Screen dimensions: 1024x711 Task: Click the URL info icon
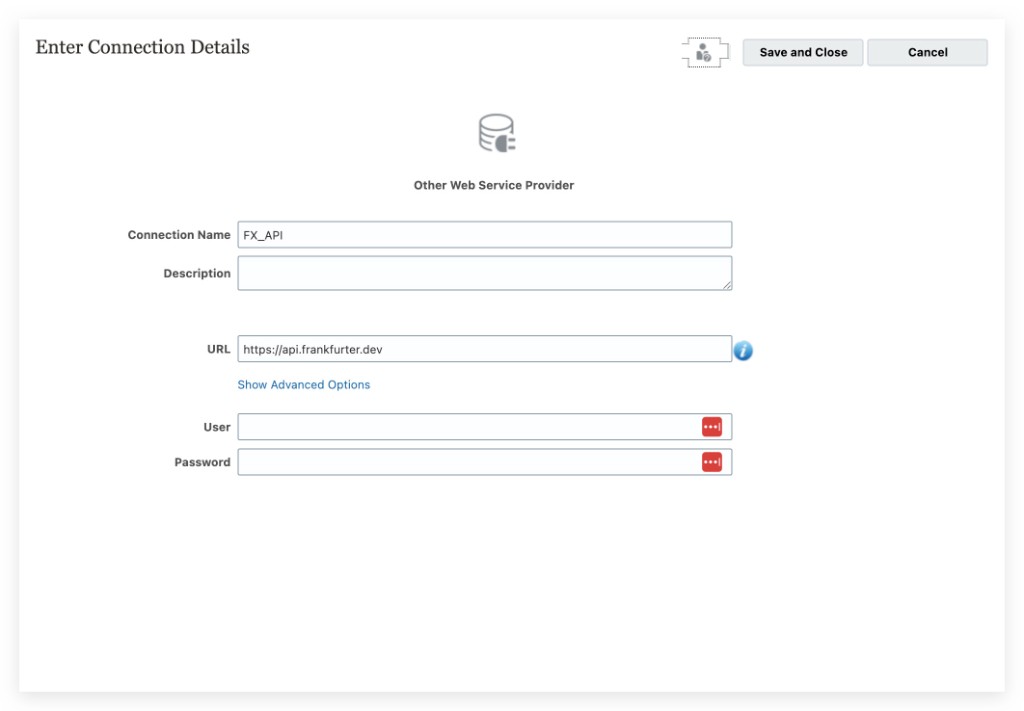coord(743,351)
